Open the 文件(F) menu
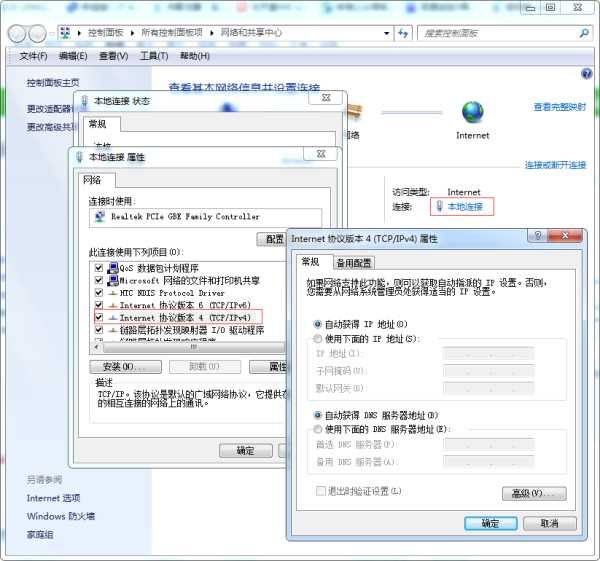 click(33, 56)
